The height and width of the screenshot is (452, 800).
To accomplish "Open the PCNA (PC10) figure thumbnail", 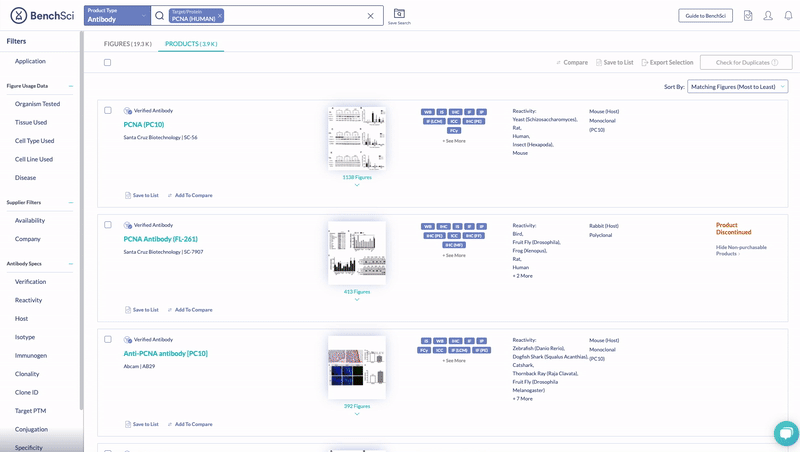I will tap(357, 138).
